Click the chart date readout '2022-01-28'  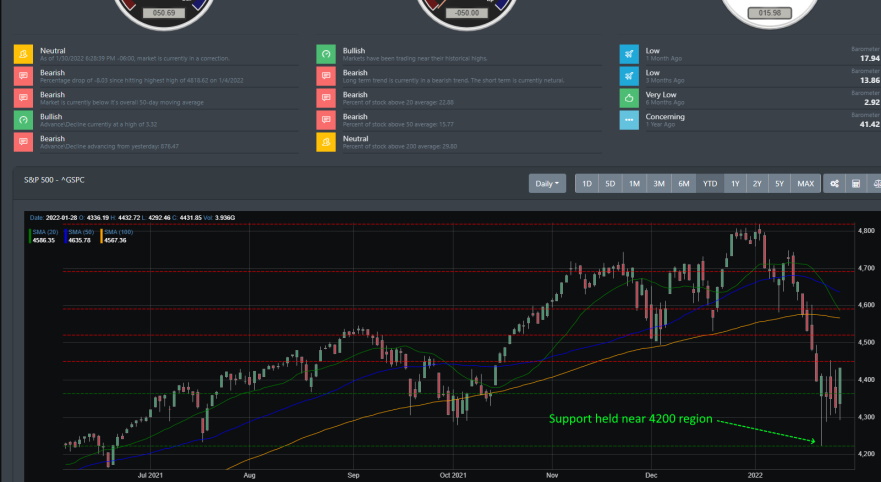pyautogui.click(x=61, y=217)
